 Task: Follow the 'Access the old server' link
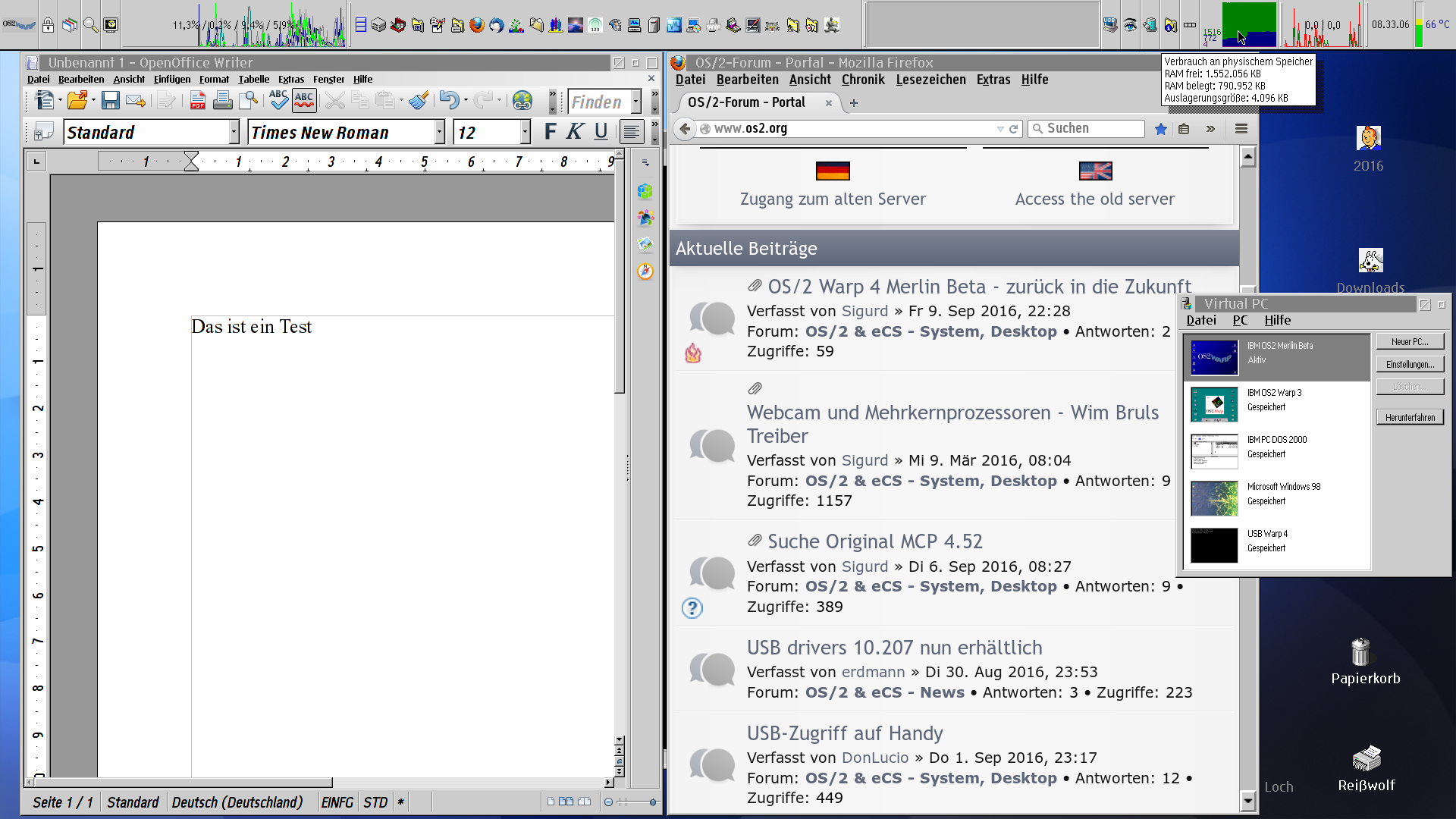tap(1094, 199)
